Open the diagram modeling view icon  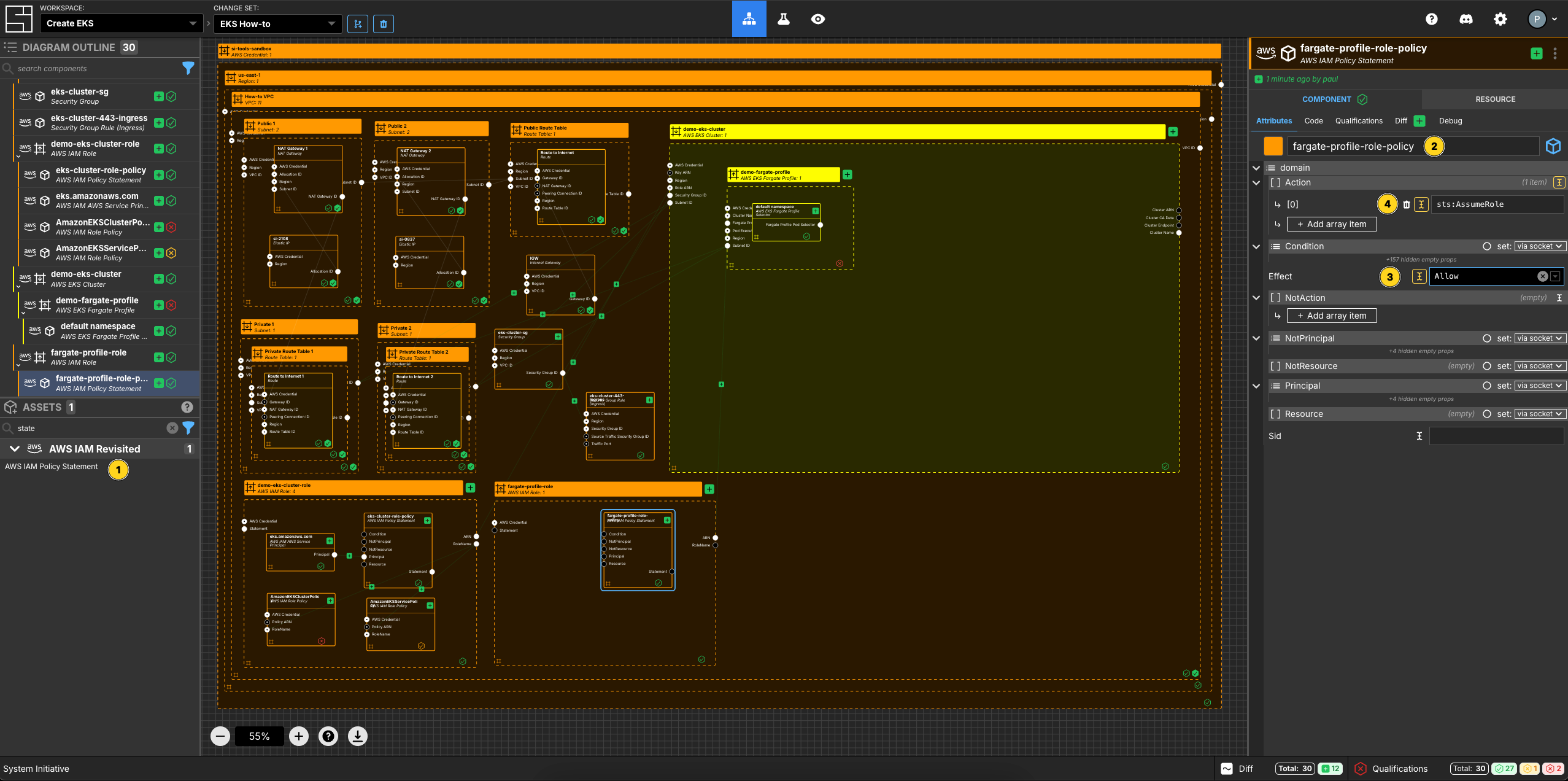click(749, 19)
